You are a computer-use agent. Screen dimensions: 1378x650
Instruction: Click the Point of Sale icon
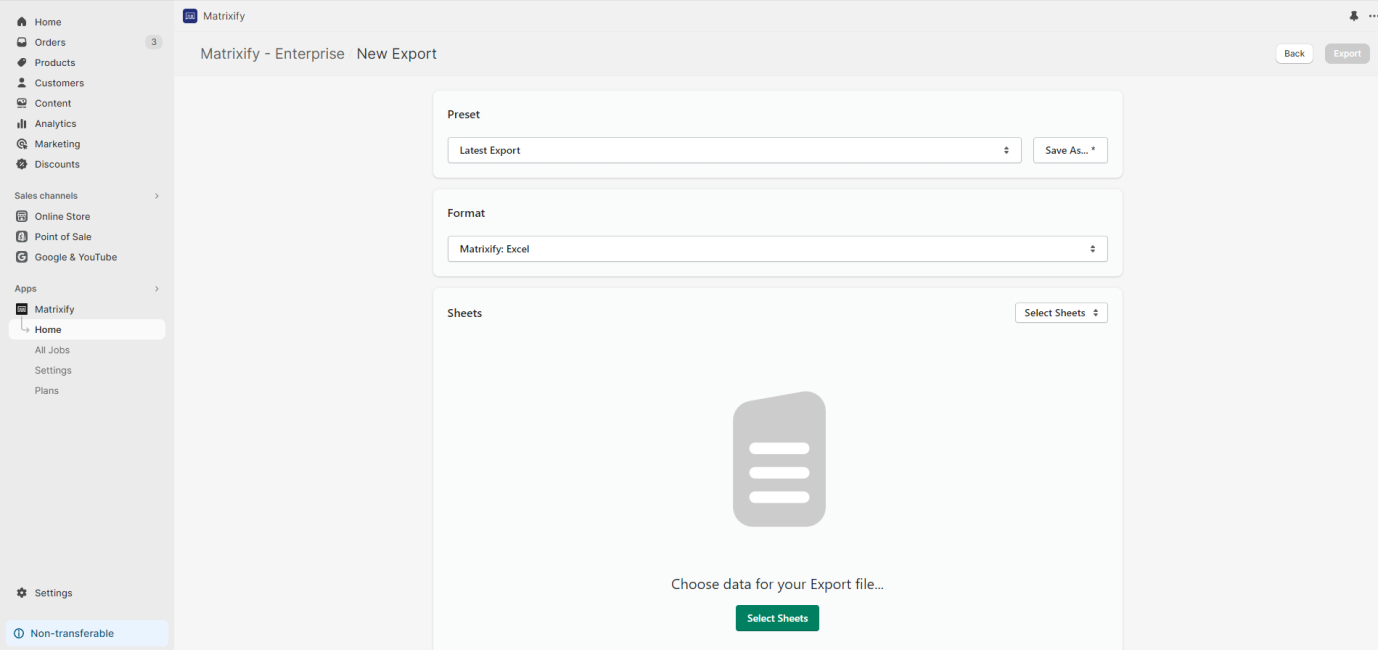coord(22,237)
